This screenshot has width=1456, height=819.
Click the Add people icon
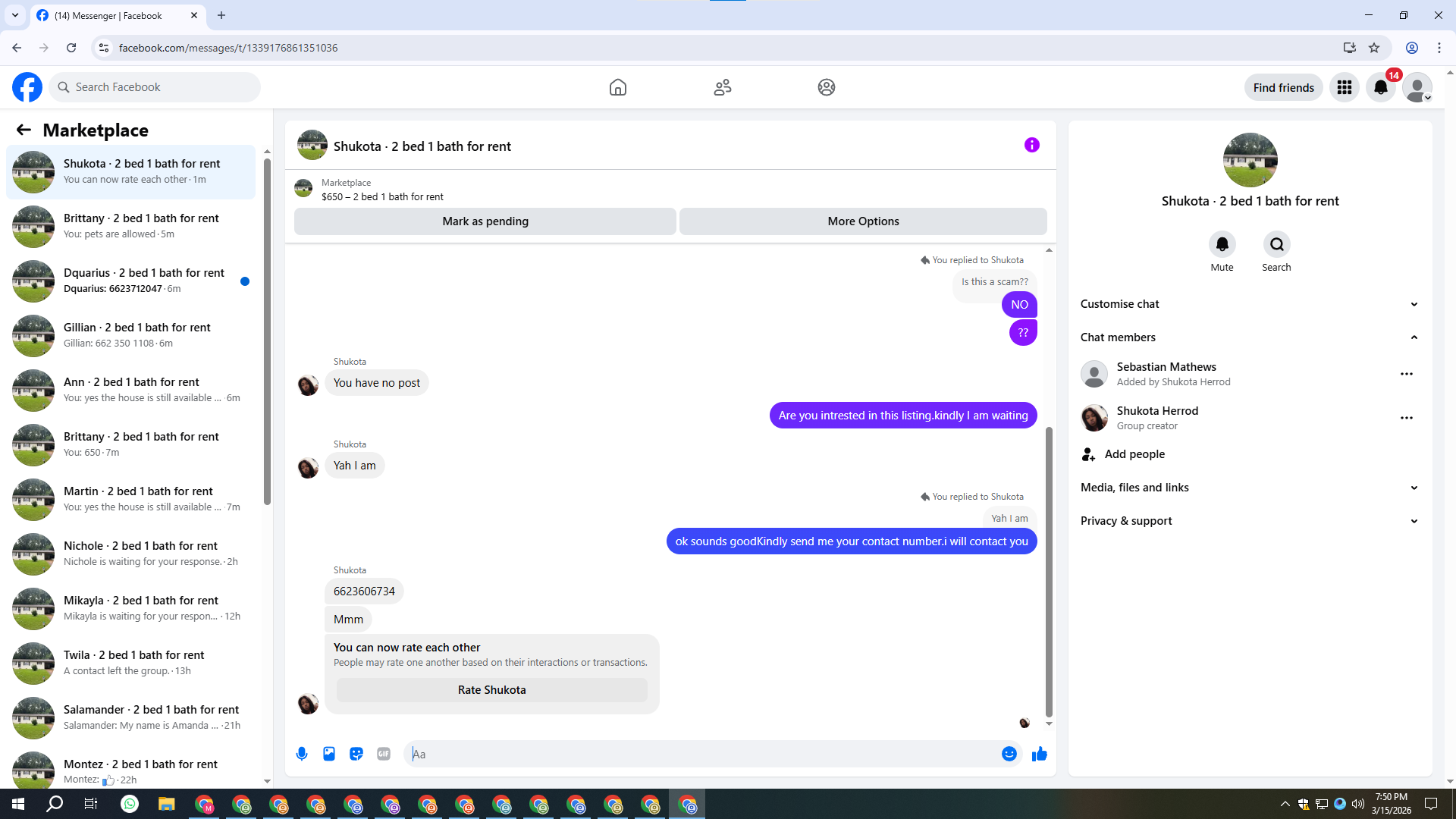(1089, 454)
